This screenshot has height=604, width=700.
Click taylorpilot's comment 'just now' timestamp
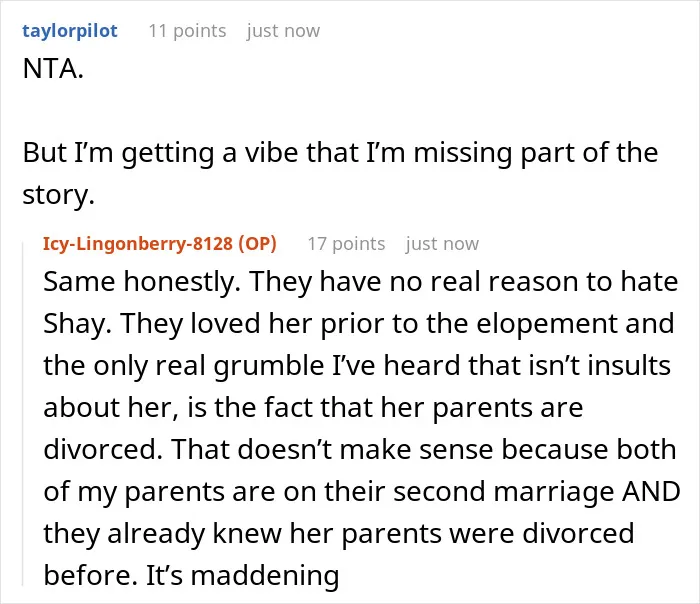pos(283,31)
